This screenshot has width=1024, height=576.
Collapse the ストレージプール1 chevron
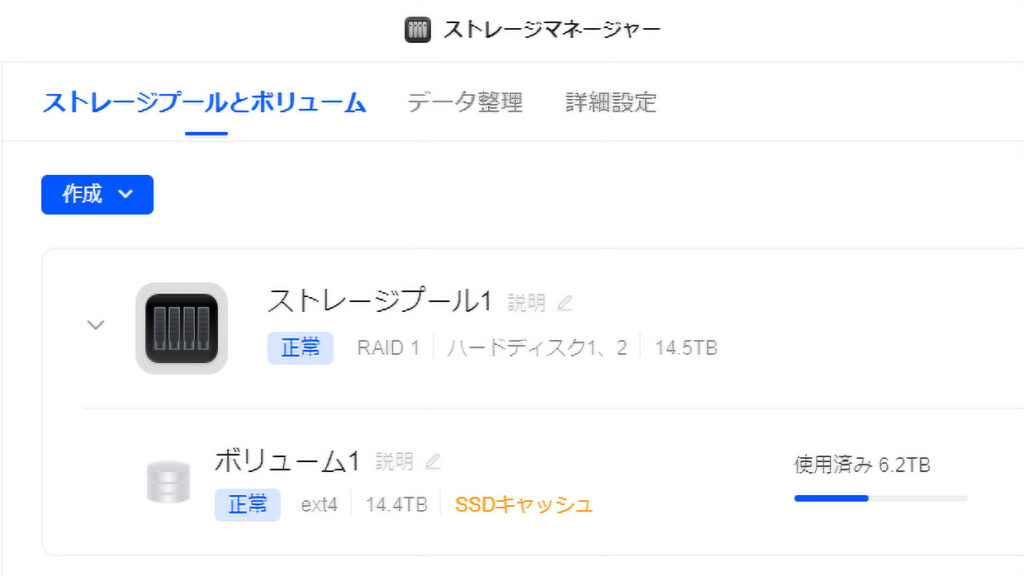click(96, 325)
